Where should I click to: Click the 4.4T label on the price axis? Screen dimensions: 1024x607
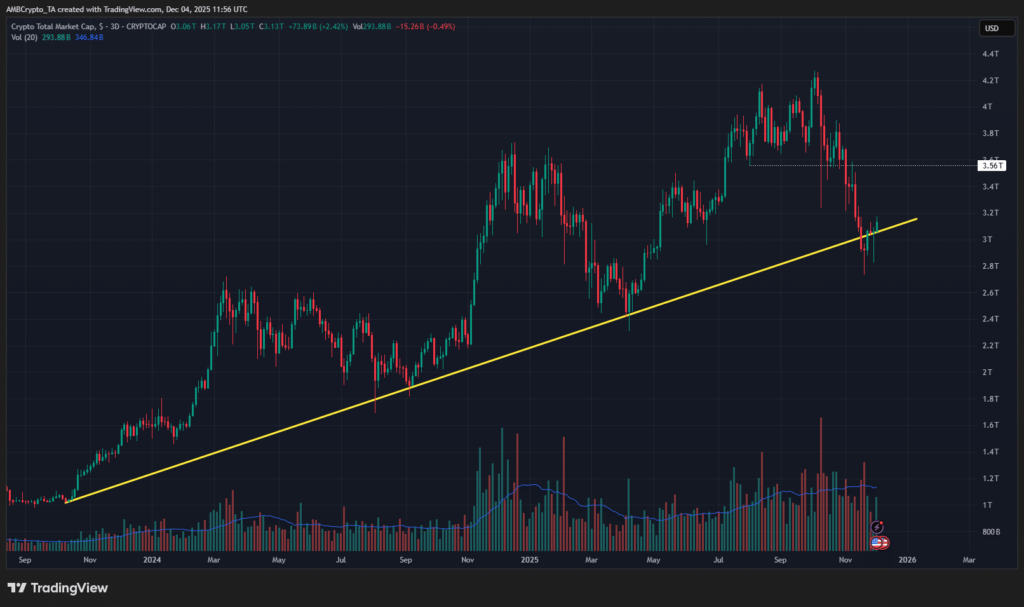(990, 53)
